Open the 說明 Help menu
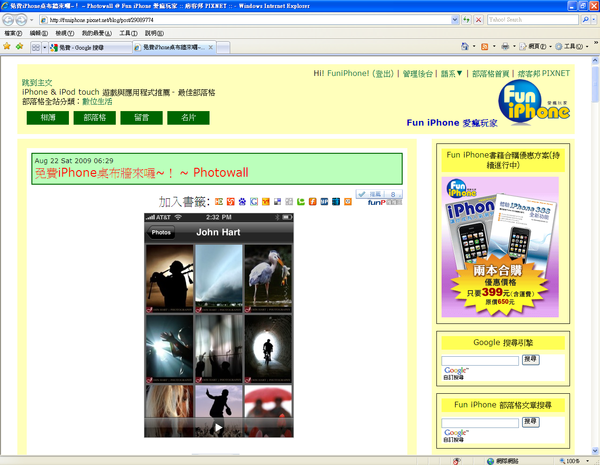This screenshot has width=600, height=465. pos(154,33)
